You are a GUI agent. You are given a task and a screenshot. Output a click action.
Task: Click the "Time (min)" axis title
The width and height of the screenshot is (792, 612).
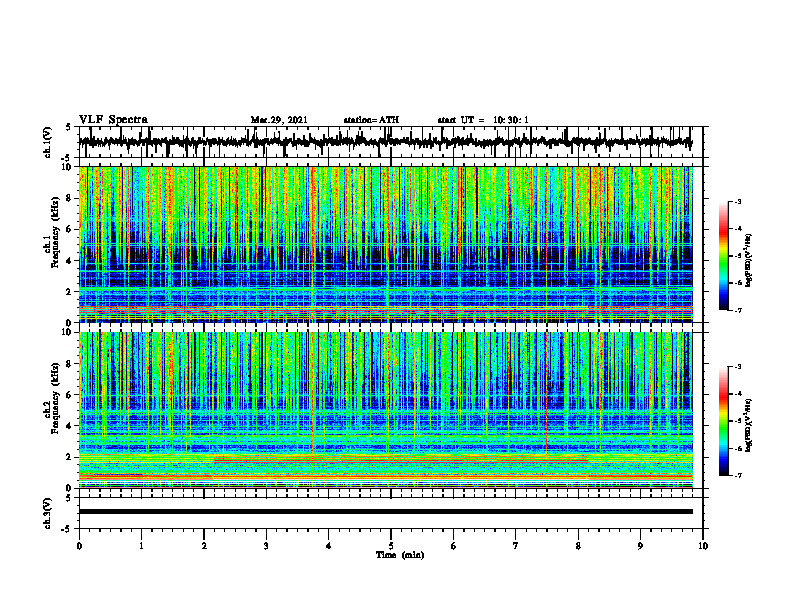(400, 555)
